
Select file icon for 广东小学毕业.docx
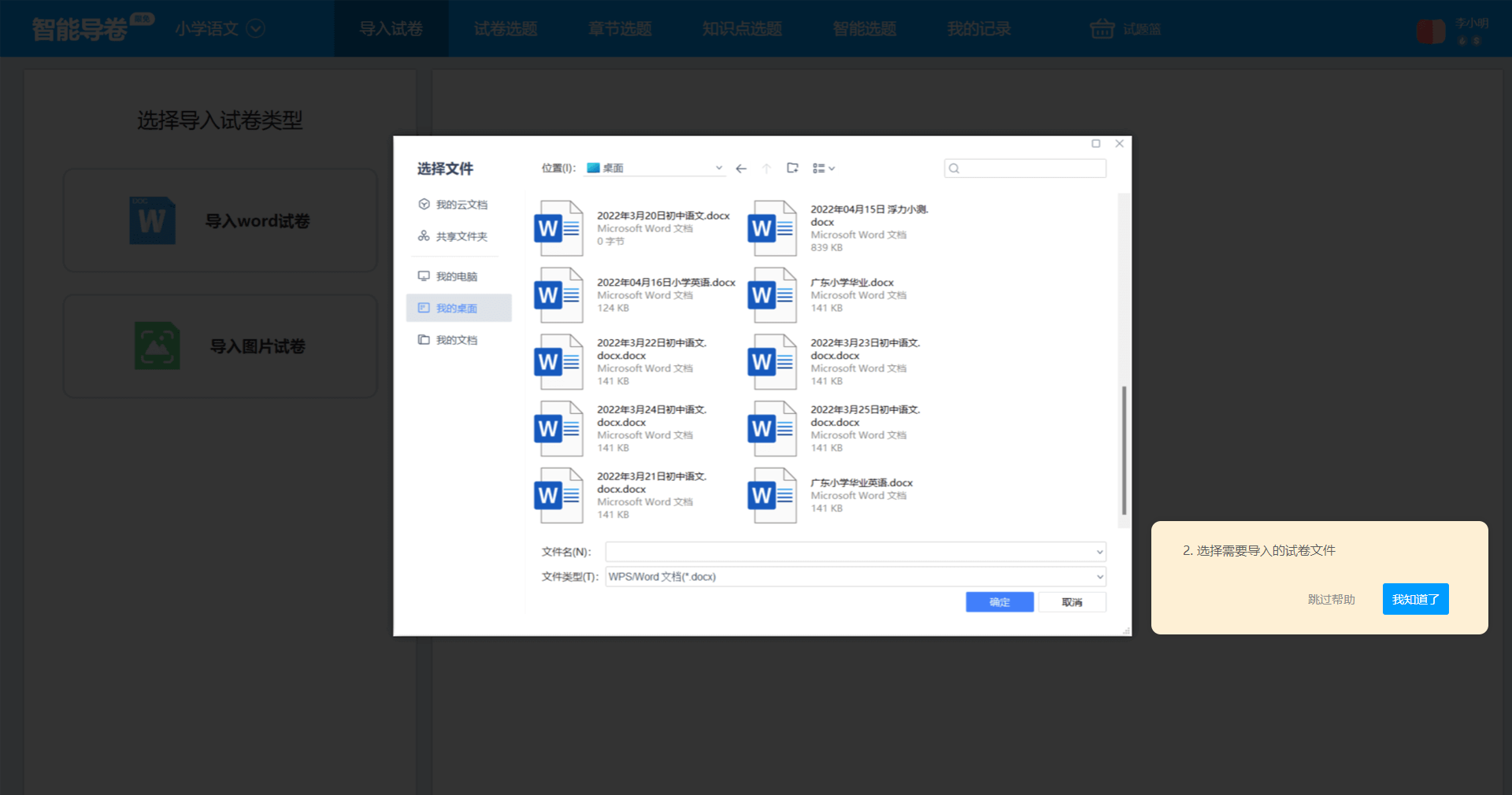click(773, 295)
